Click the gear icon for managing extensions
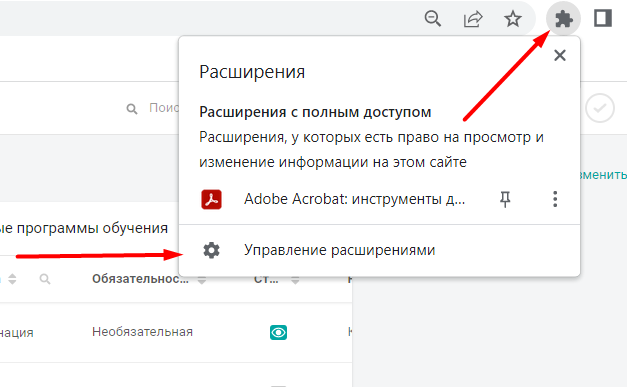Viewport: 627px width, 387px height. point(212,250)
